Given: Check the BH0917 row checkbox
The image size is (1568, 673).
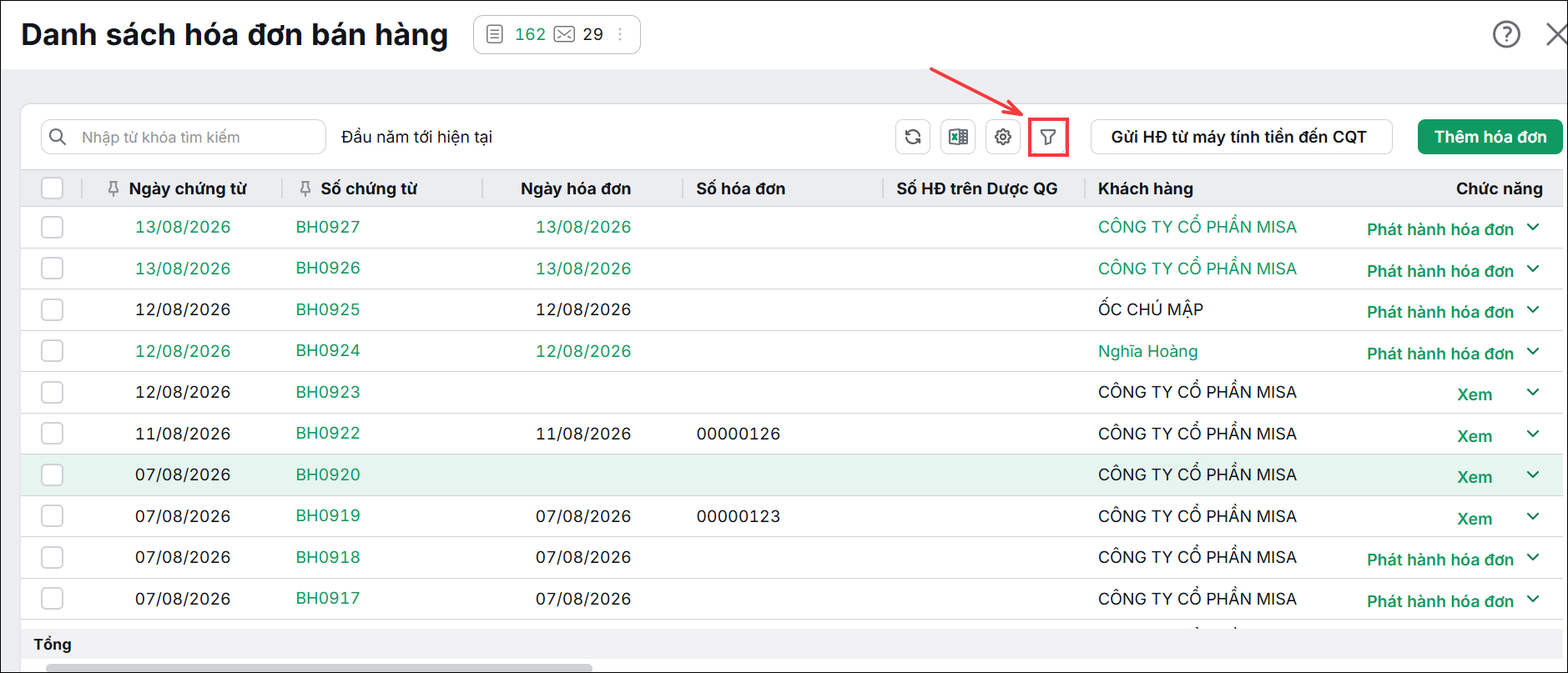Looking at the screenshot, I should coord(53,599).
